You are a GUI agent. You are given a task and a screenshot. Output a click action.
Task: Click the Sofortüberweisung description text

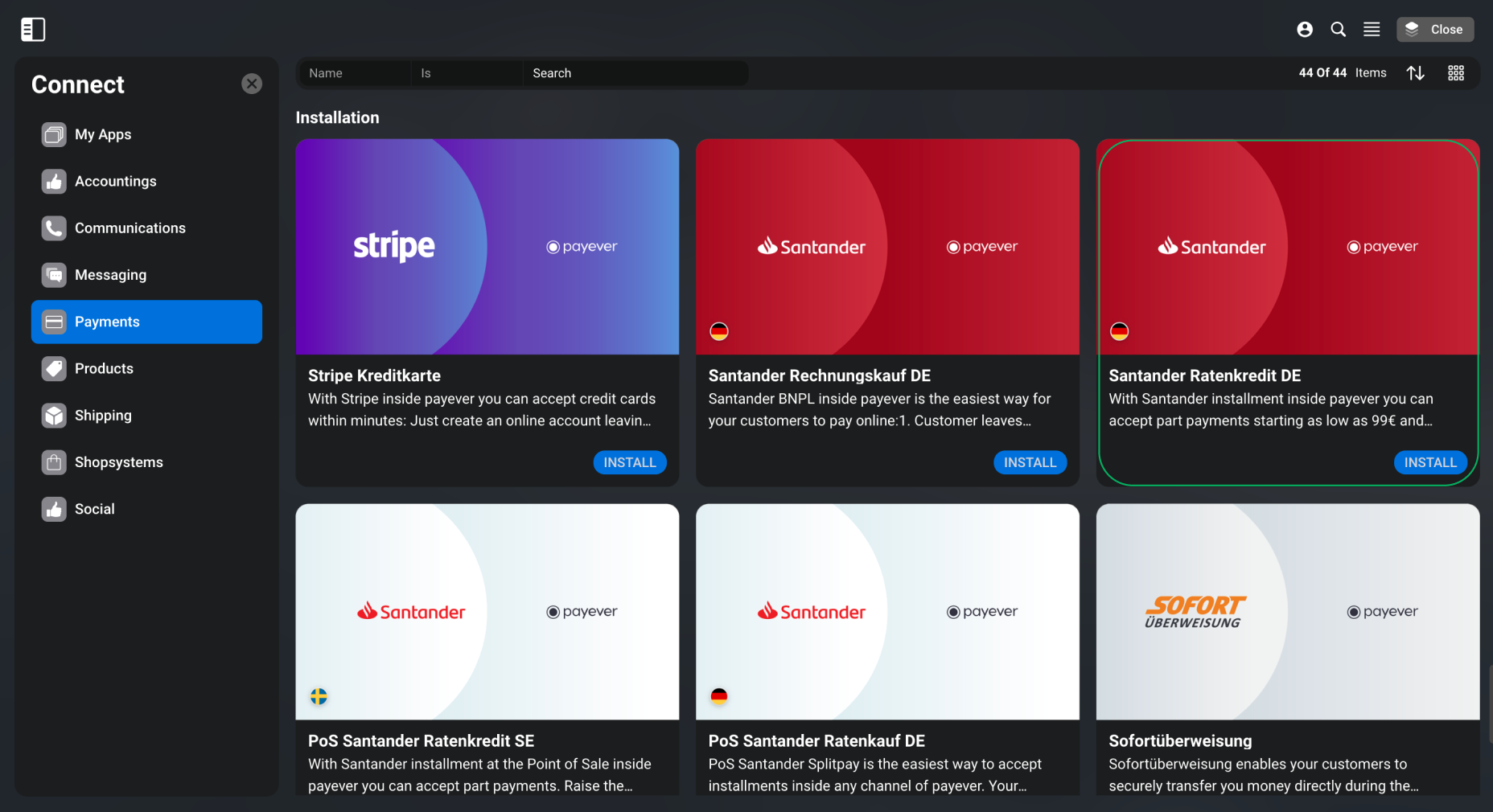click(x=1264, y=775)
